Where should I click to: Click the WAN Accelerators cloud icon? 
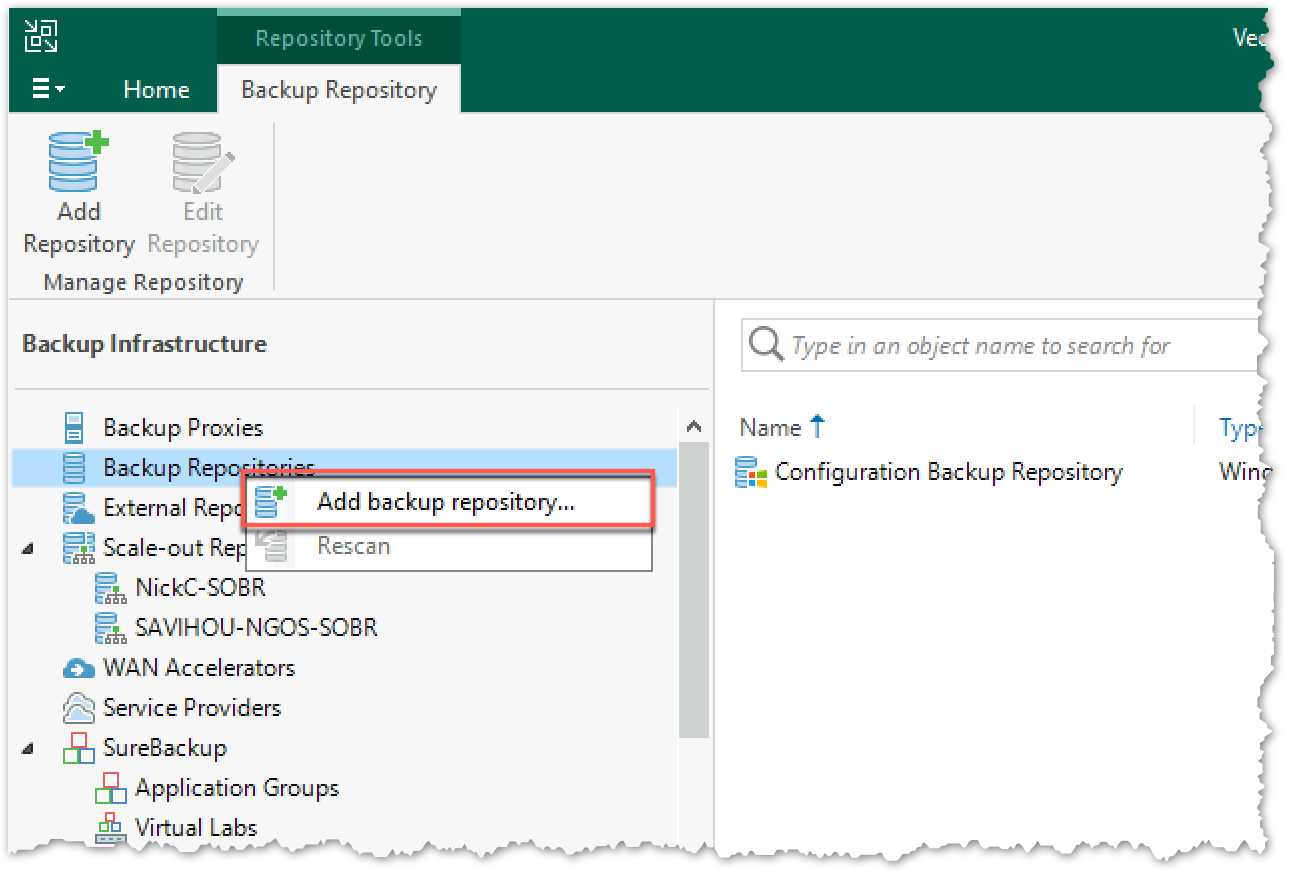point(78,668)
